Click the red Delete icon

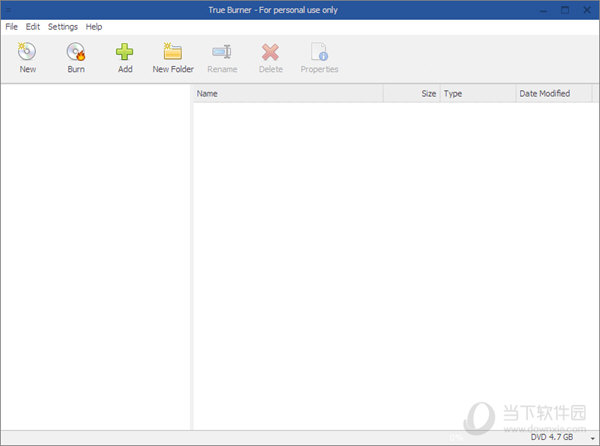271,52
